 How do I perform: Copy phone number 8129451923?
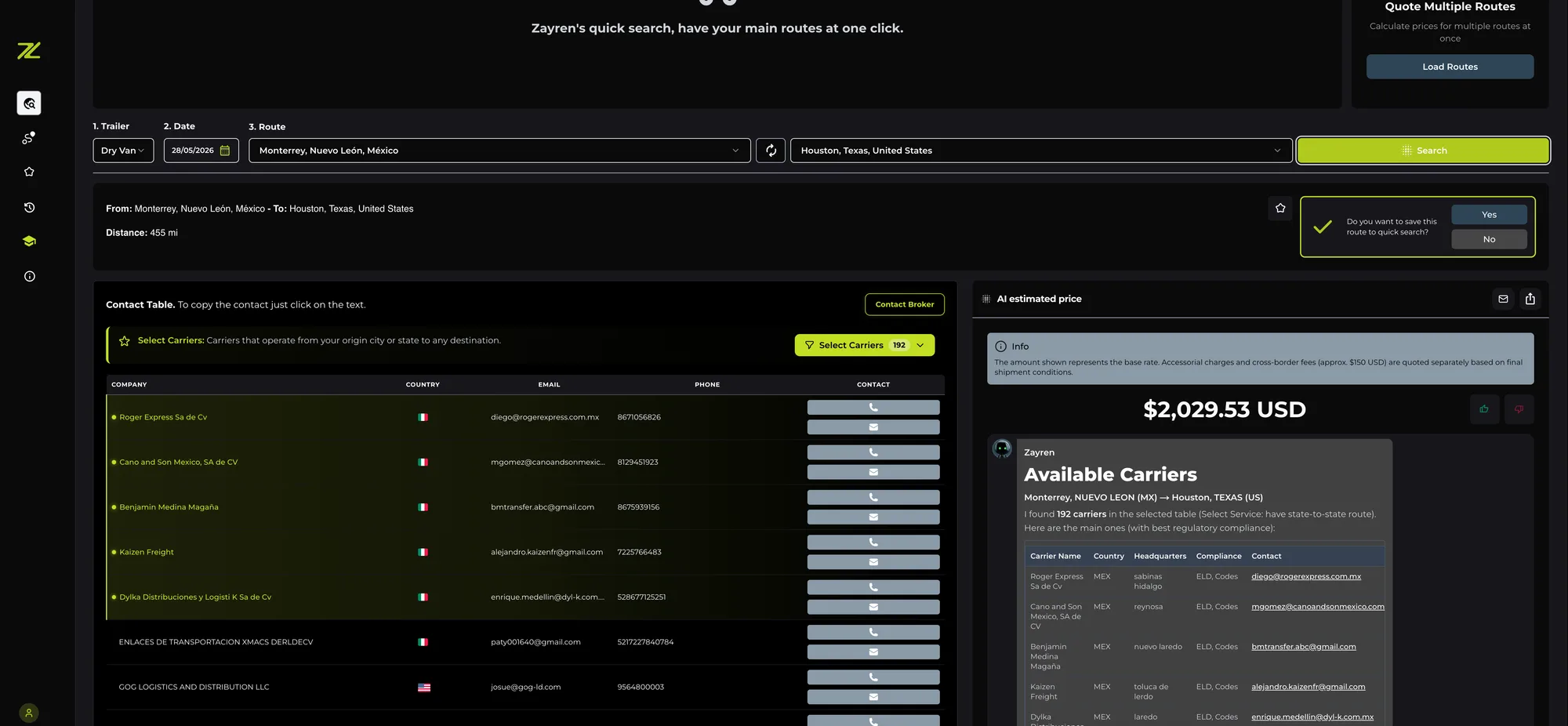637,462
